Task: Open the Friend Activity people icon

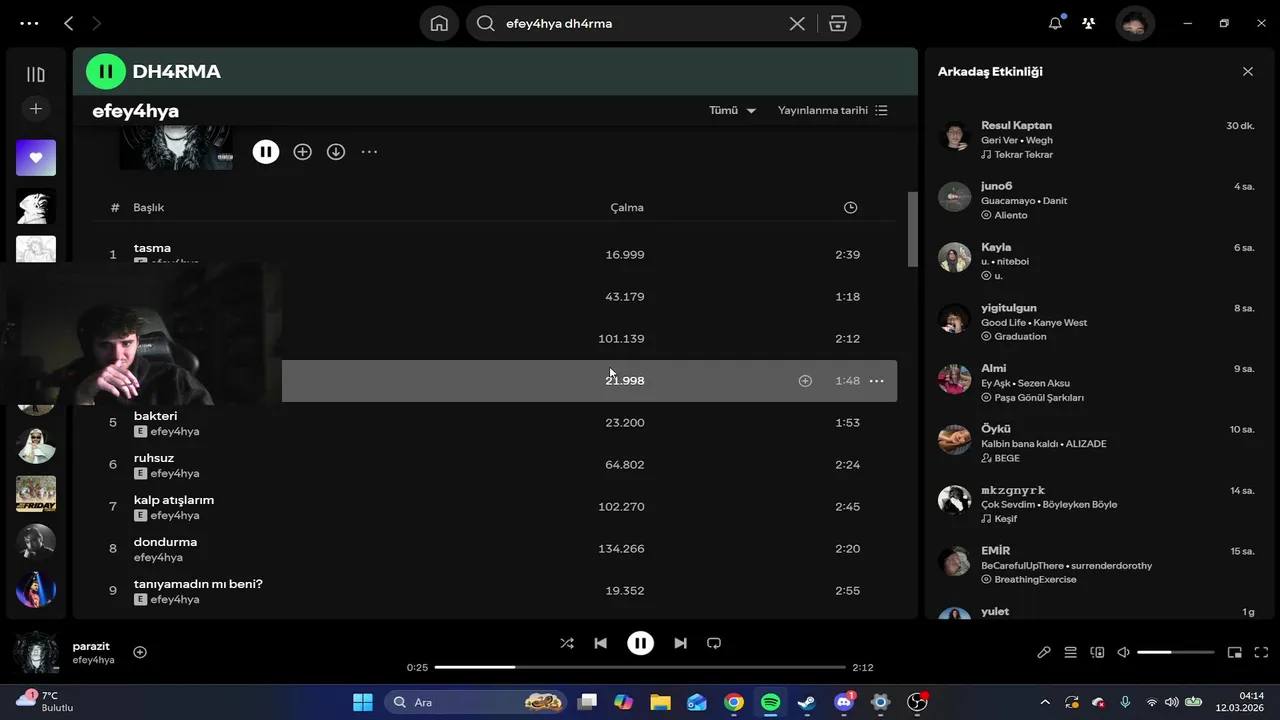Action: tap(1089, 23)
